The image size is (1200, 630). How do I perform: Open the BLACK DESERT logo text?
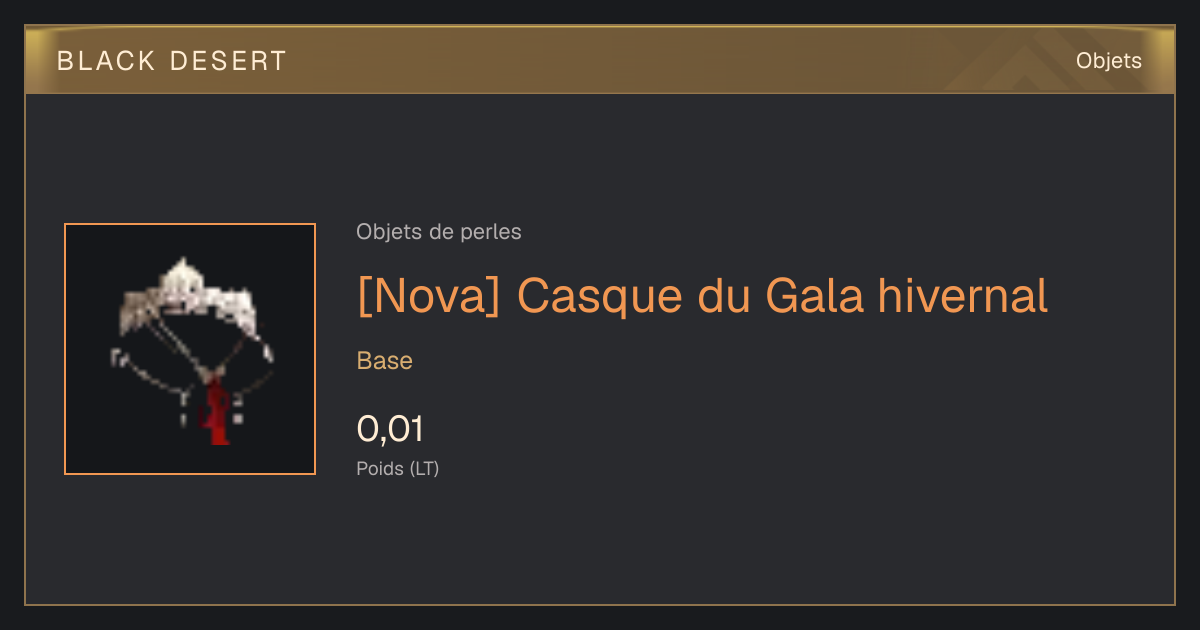pos(172,61)
